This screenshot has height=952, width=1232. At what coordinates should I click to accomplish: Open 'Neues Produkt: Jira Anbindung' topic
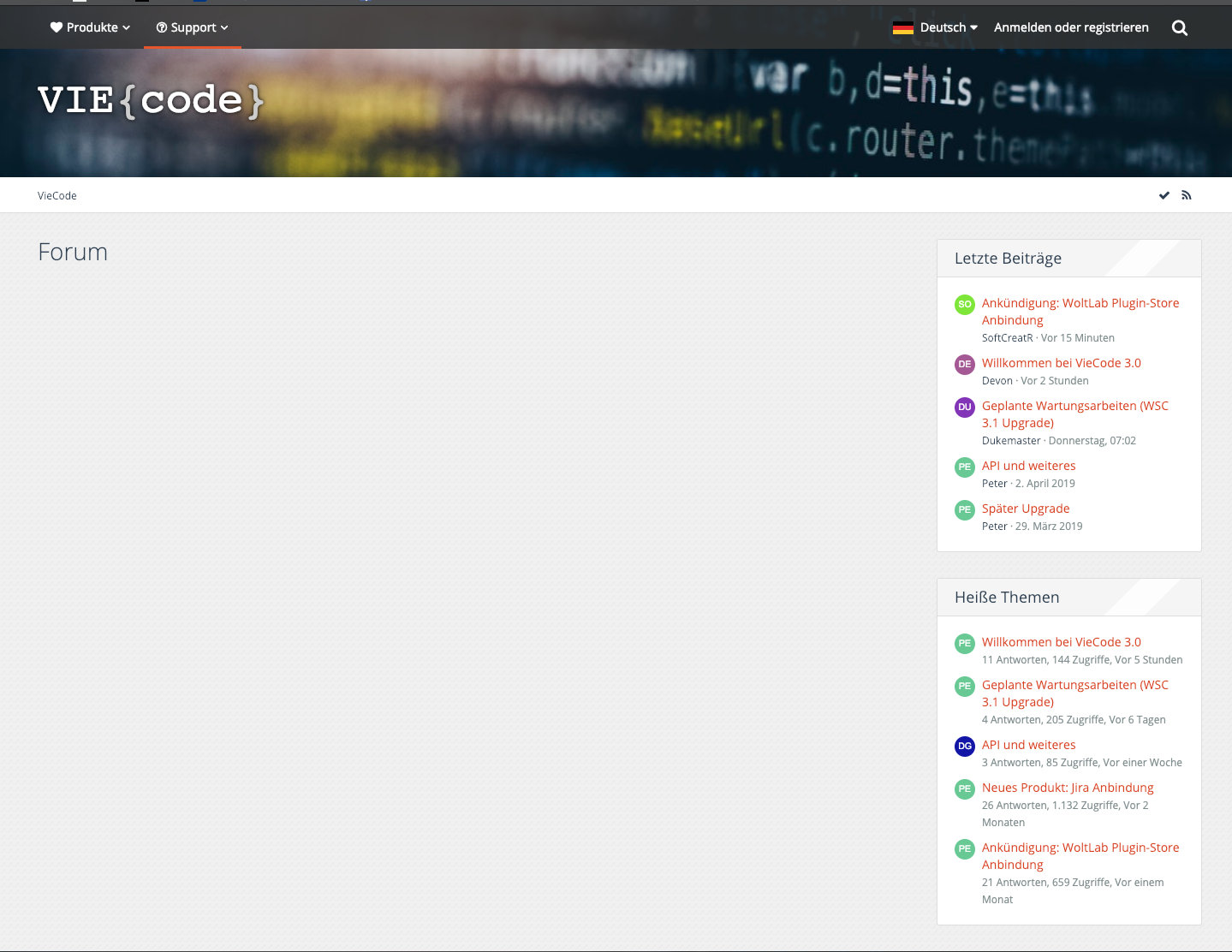(1067, 788)
